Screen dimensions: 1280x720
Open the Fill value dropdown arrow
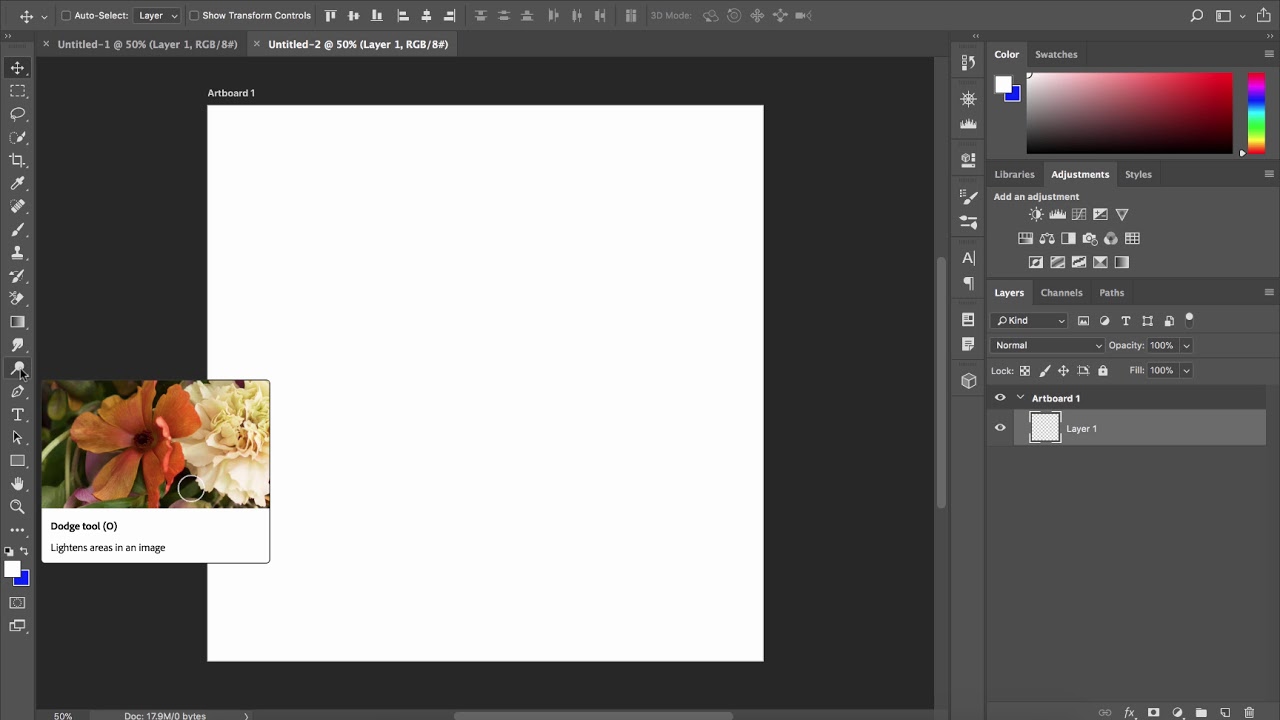(1186, 371)
